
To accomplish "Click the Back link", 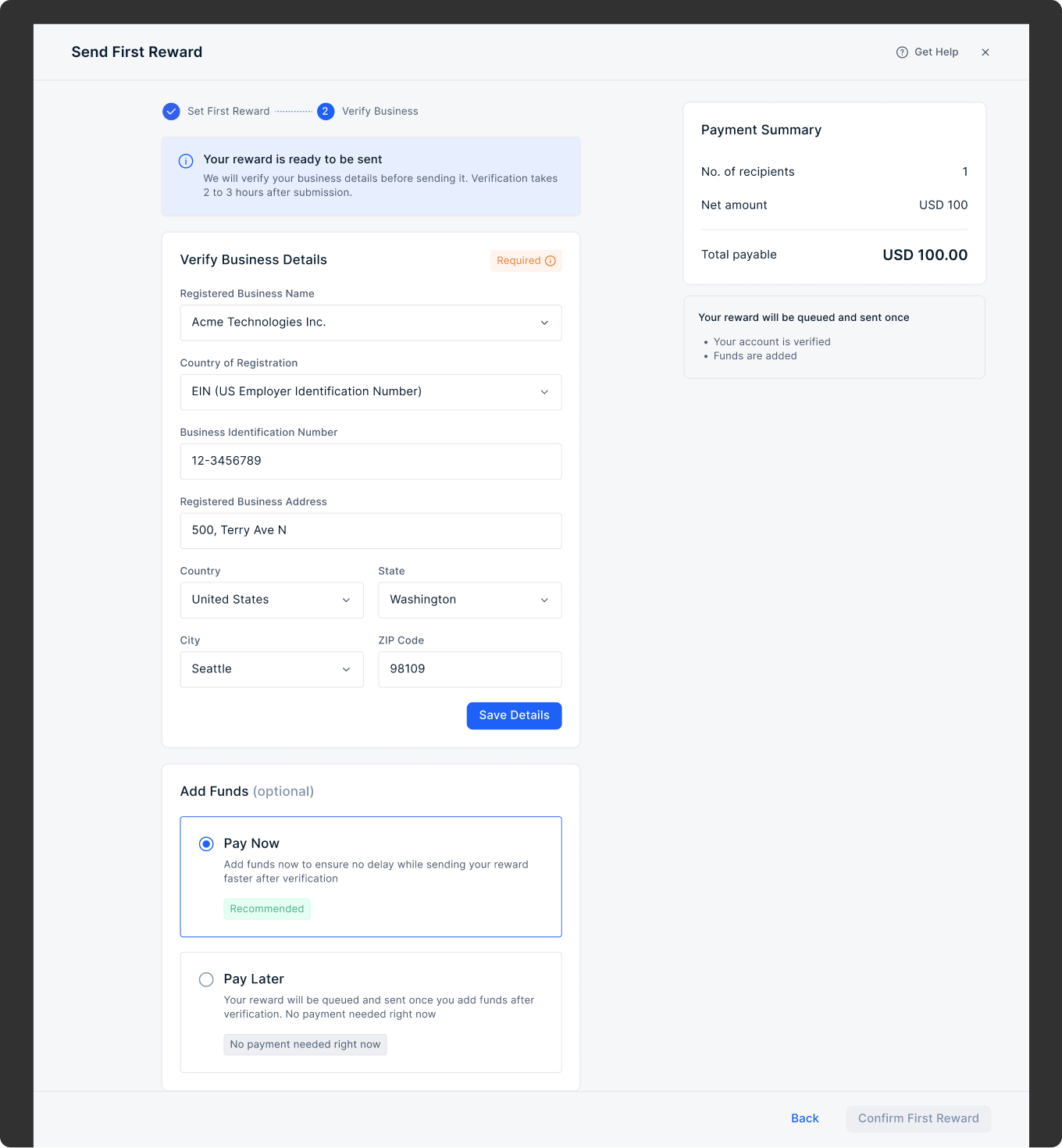I will coord(805,1118).
